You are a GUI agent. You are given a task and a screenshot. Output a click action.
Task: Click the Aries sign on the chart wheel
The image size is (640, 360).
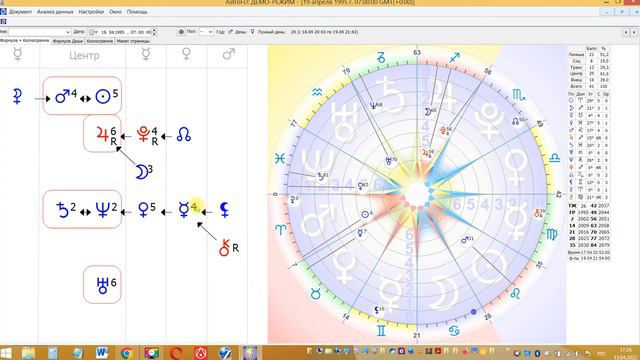(280, 230)
